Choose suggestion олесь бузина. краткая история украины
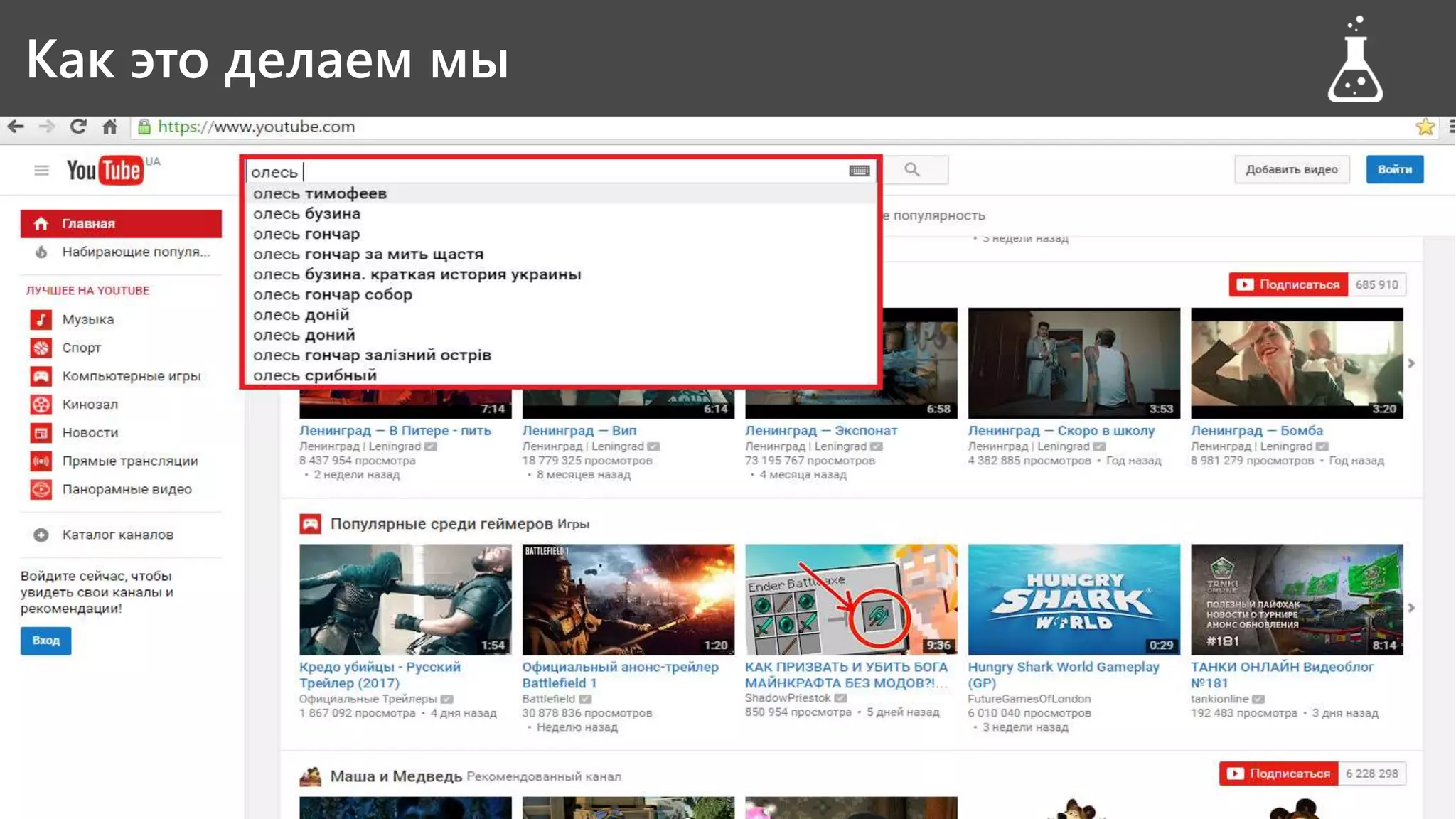Viewport: 1456px width, 819px height. point(562,274)
